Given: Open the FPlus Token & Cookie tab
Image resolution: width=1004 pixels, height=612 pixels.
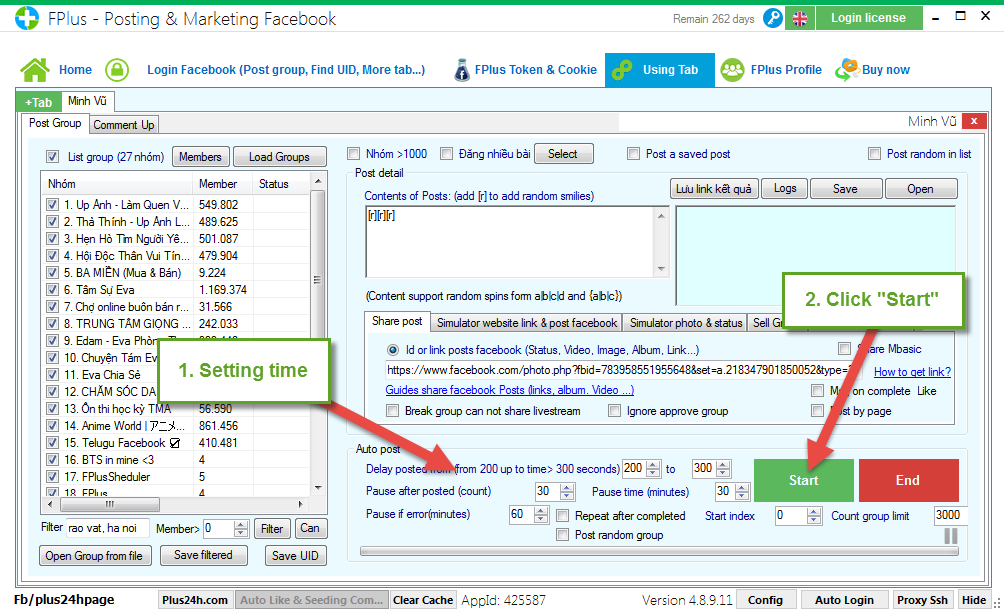Looking at the screenshot, I should click(x=535, y=70).
